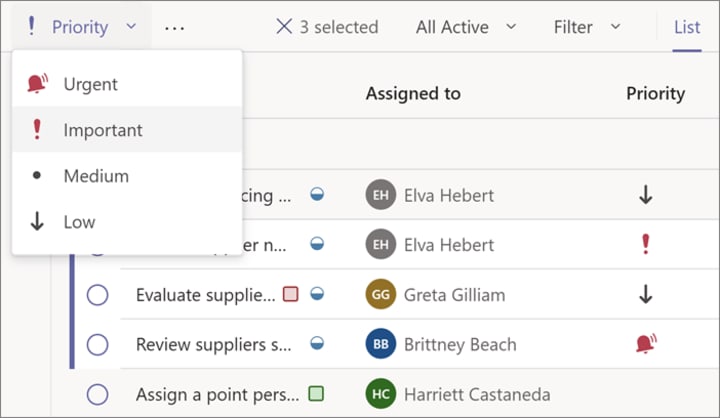Select Urgent priority from the menu

click(x=90, y=84)
